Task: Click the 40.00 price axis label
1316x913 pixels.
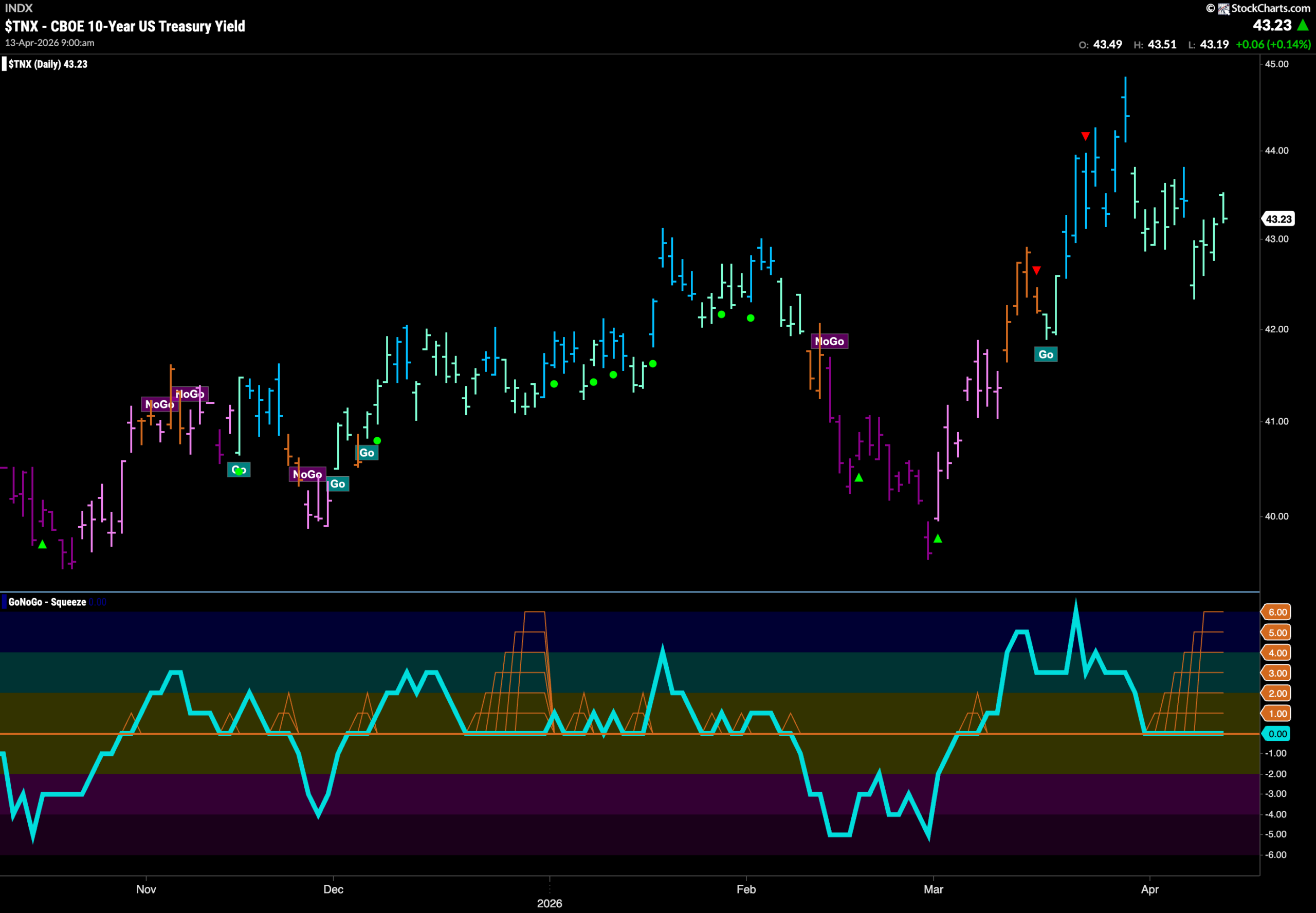Action: 1276,516
